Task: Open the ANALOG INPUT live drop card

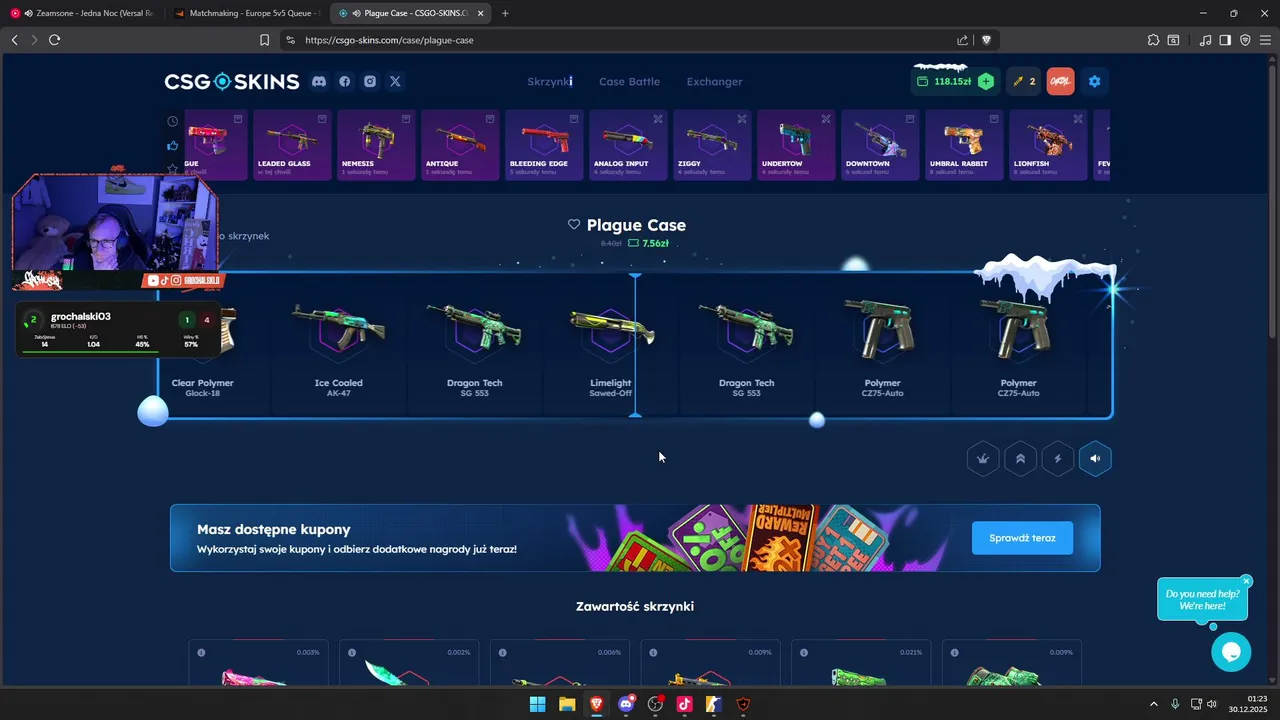Action: coord(628,145)
